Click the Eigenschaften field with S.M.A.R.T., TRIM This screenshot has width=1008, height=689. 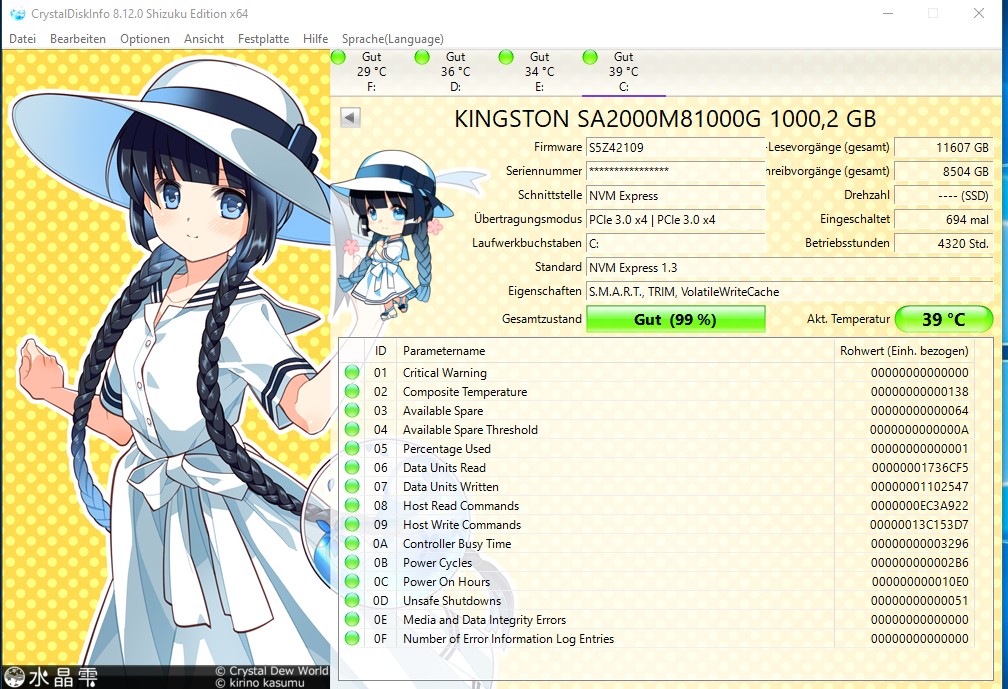tap(789, 291)
